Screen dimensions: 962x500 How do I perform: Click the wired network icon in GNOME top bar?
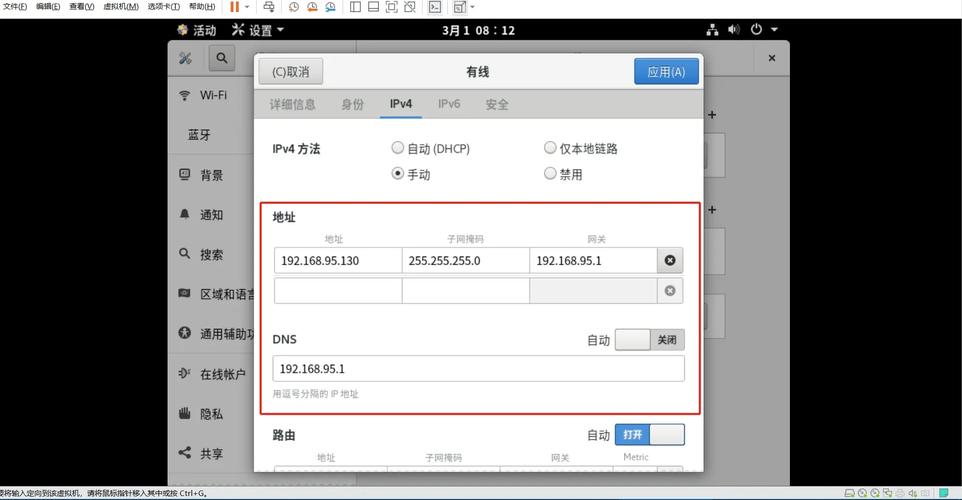712,29
